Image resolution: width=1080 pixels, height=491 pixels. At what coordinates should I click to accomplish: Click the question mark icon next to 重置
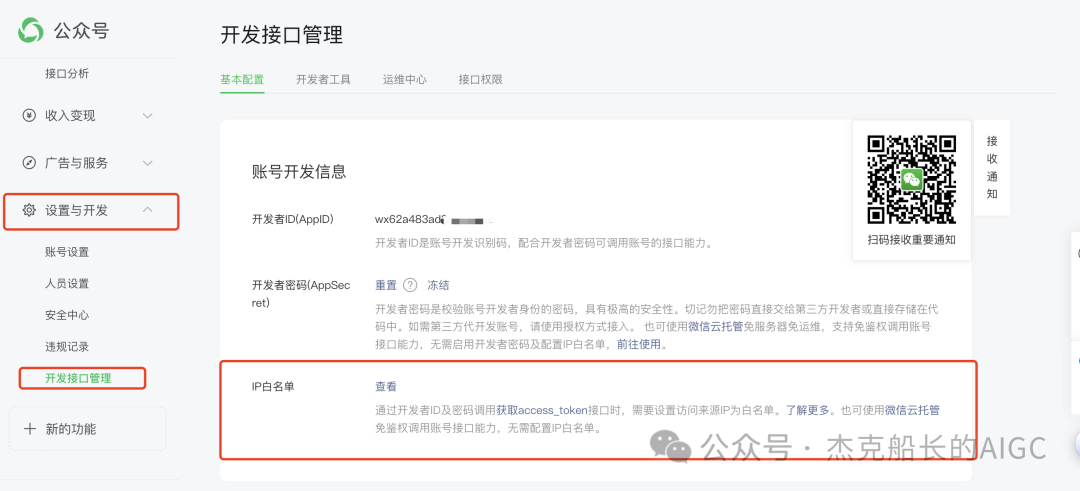(x=411, y=285)
